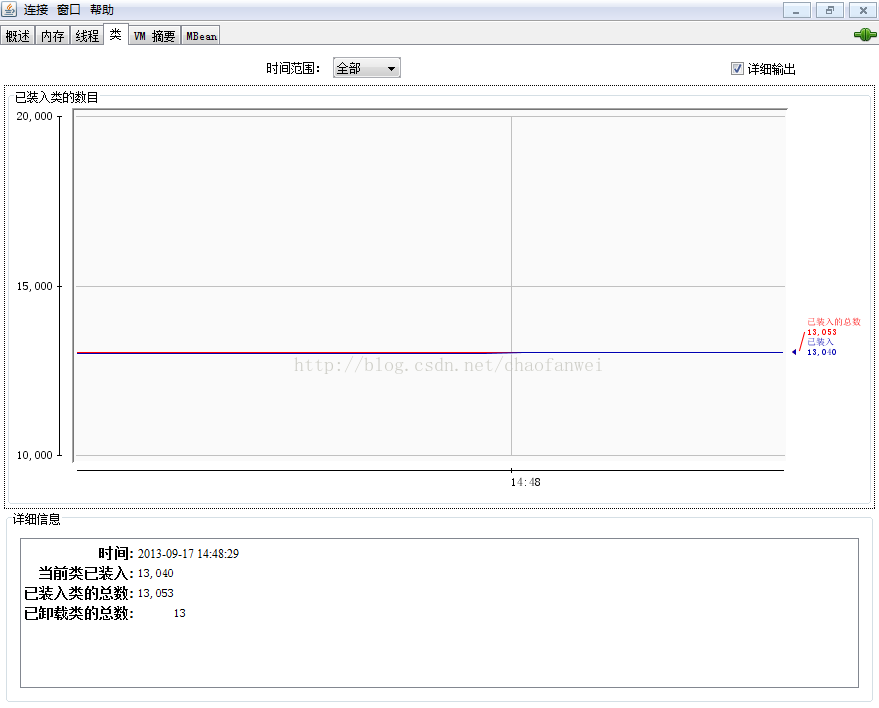Open the 帮助 menu
The height and width of the screenshot is (708, 879).
point(102,10)
